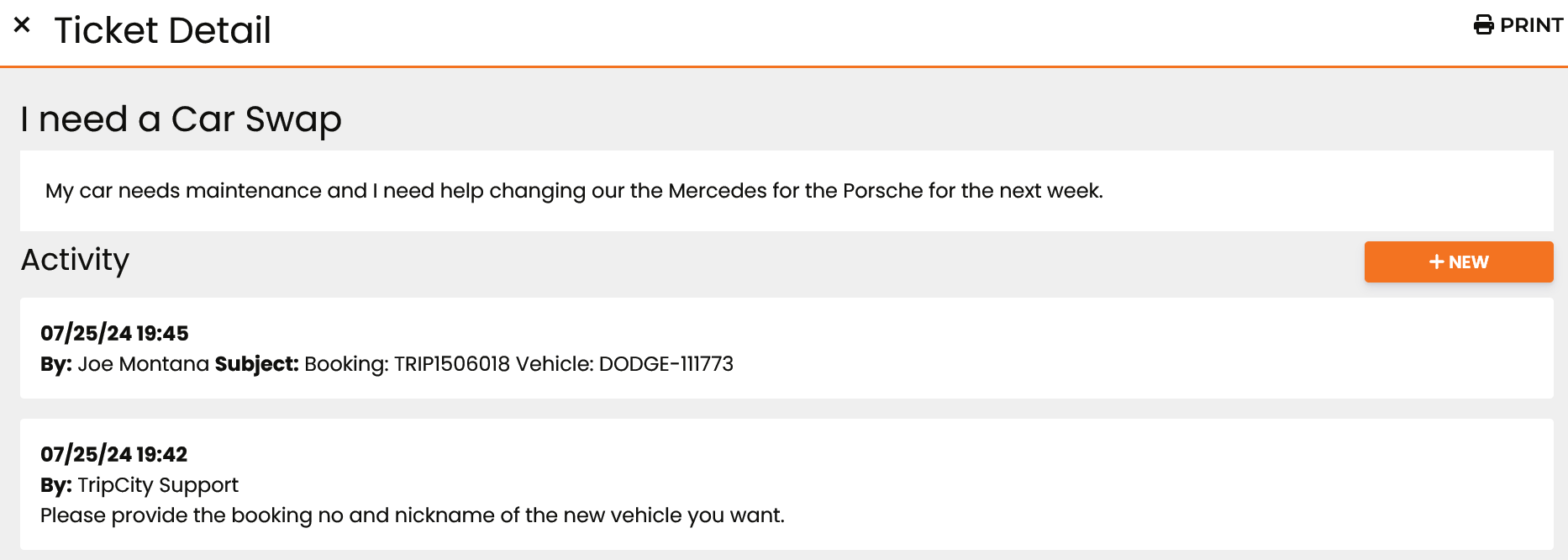Open the 07/25/24 19:42 activity entry
This screenshot has width=1568, height=560.
pyautogui.click(x=787, y=484)
